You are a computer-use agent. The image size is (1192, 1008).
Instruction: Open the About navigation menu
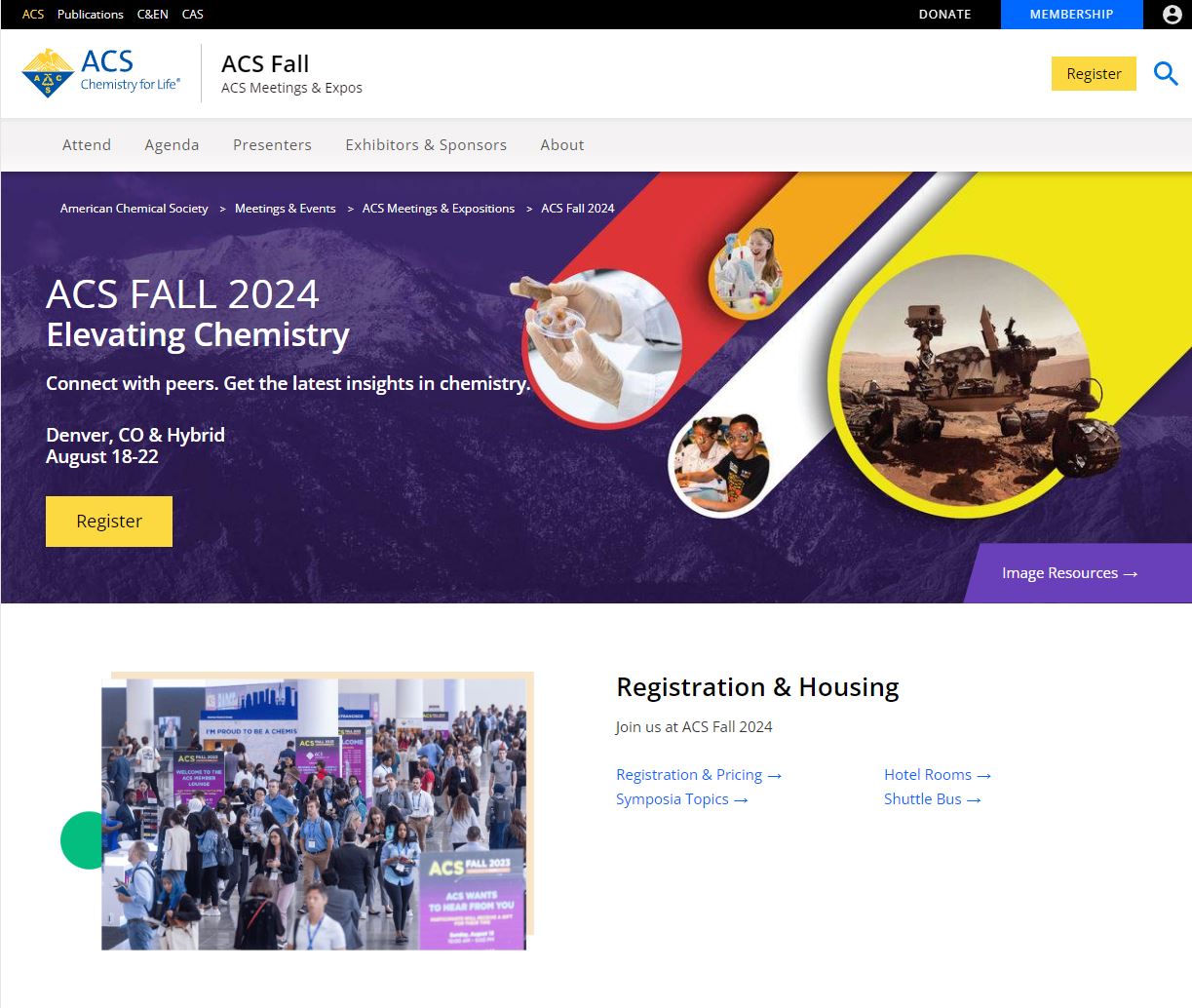[x=562, y=145]
